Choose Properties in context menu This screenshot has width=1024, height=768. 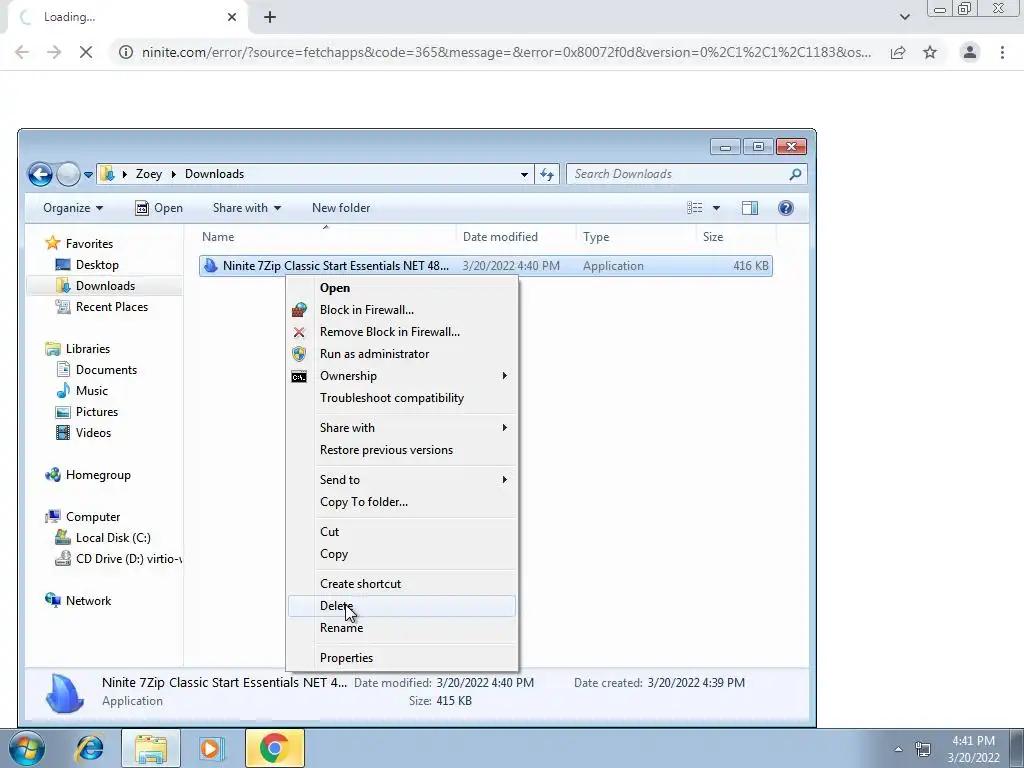coord(402,658)
